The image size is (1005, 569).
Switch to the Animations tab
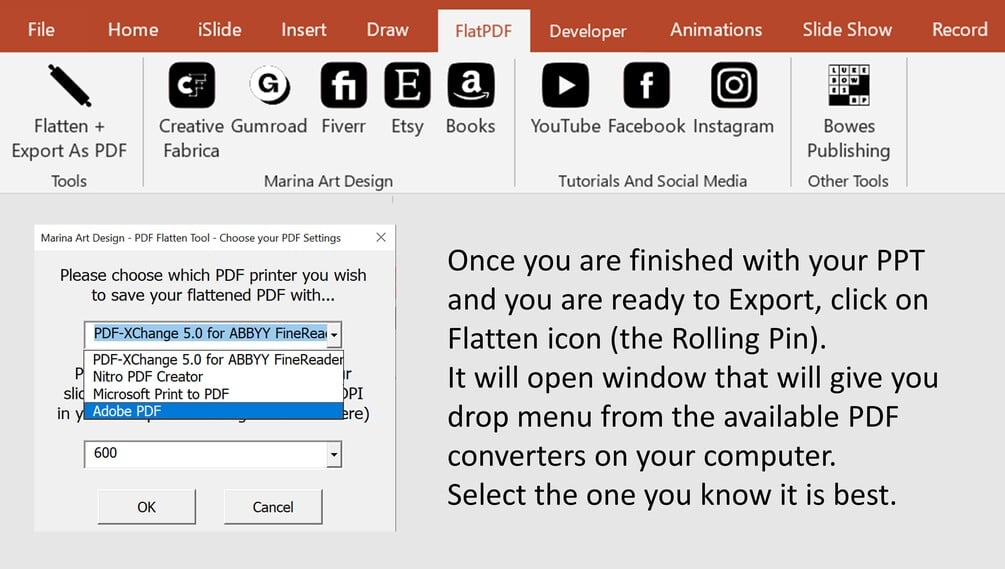(x=716, y=29)
